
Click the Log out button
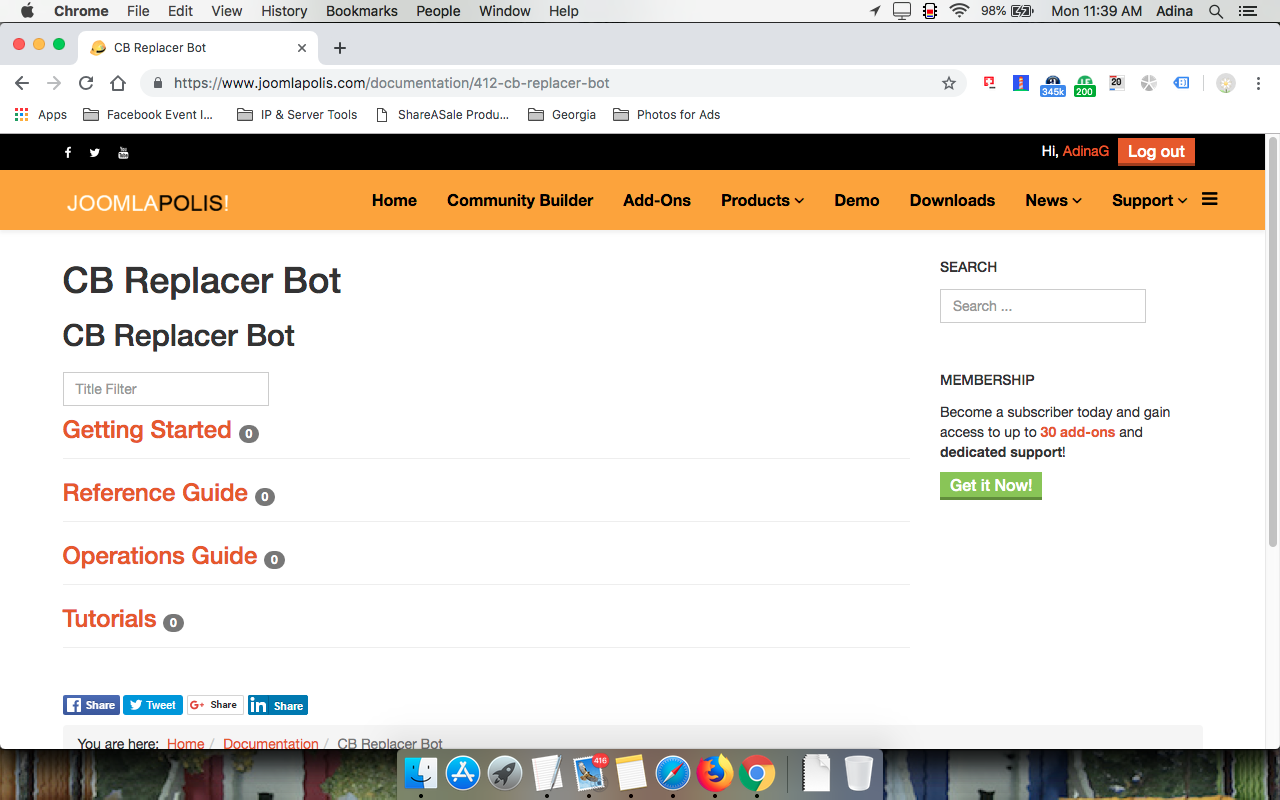click(x=1156, y=152)
